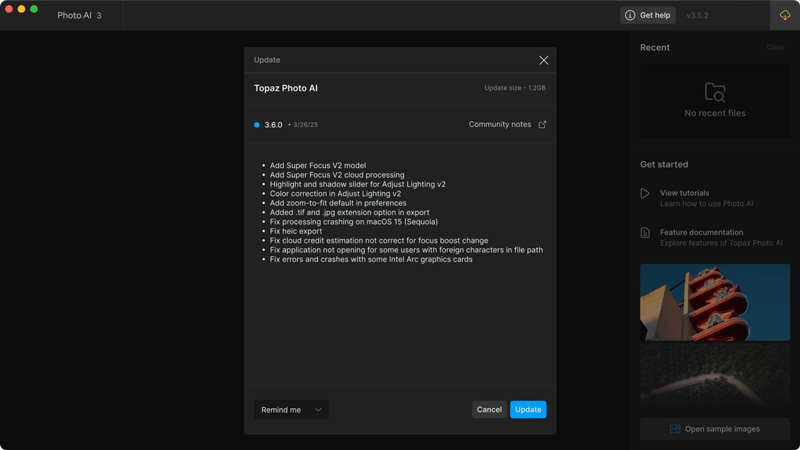Select the blue 3.6.0 version indicator dot
This screenshot has width=800, height=450.
tap(257, 125)
